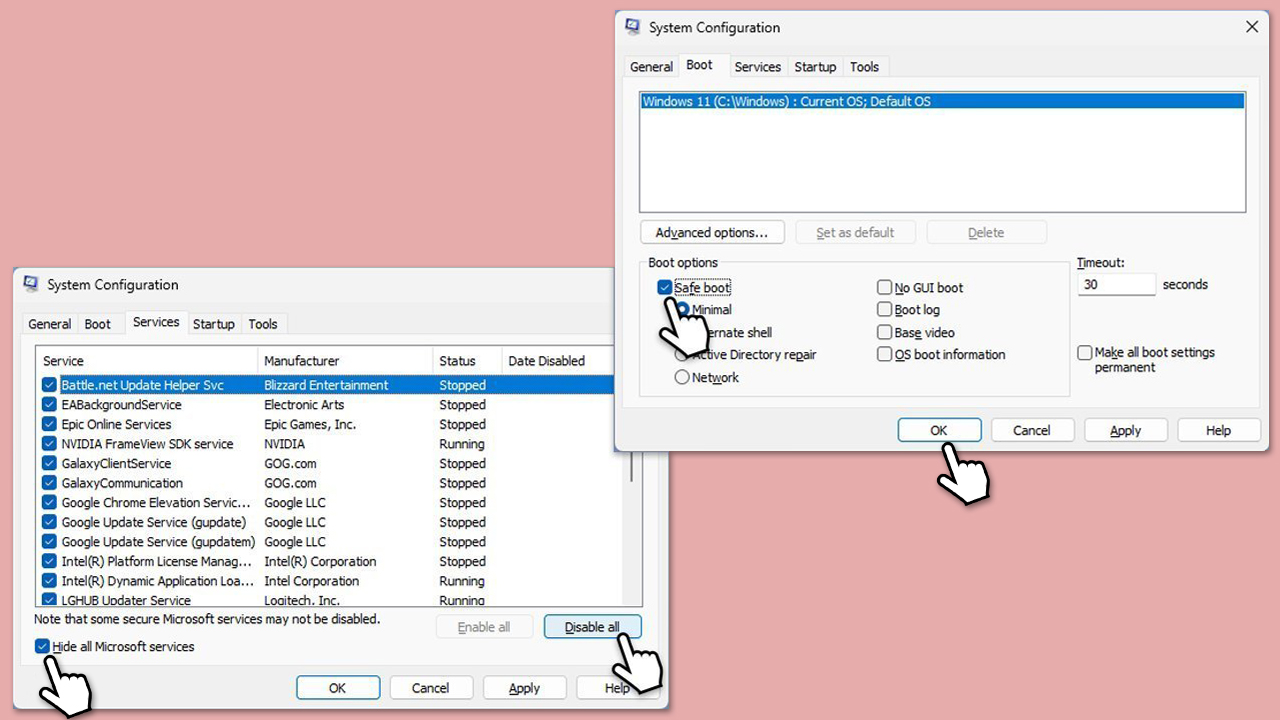1280x720 pixels.
Task: Uncheck the Battle.net Update Helper Svc service
Action: pyautogui.click(x=49, y=385)
